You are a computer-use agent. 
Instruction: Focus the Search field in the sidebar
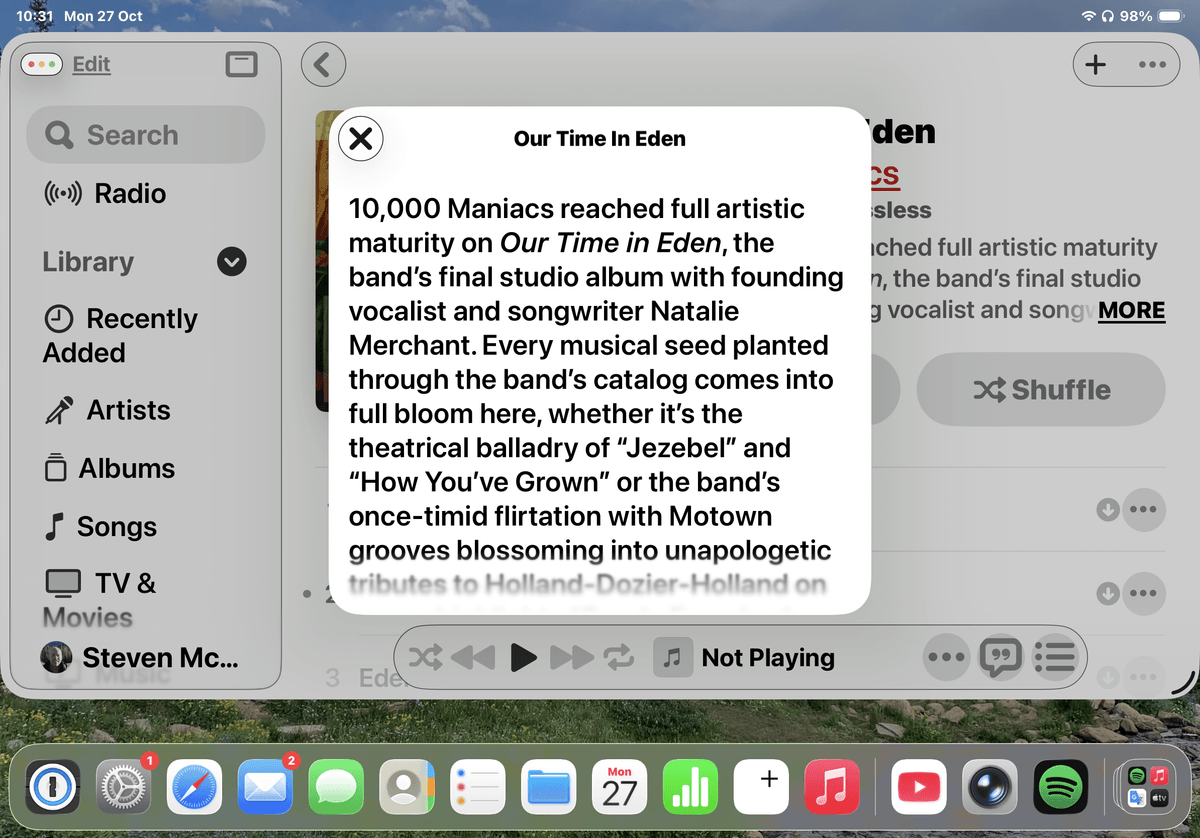tap(146, 135)
